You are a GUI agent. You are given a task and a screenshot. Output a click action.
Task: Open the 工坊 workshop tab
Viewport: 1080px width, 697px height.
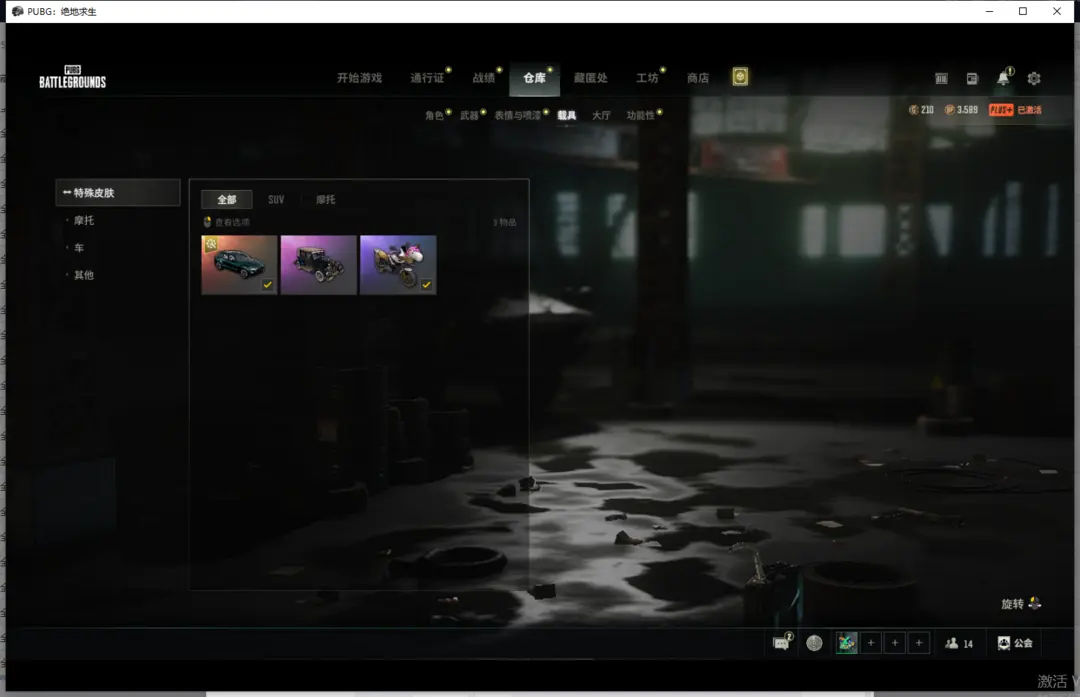click(647, 78)
